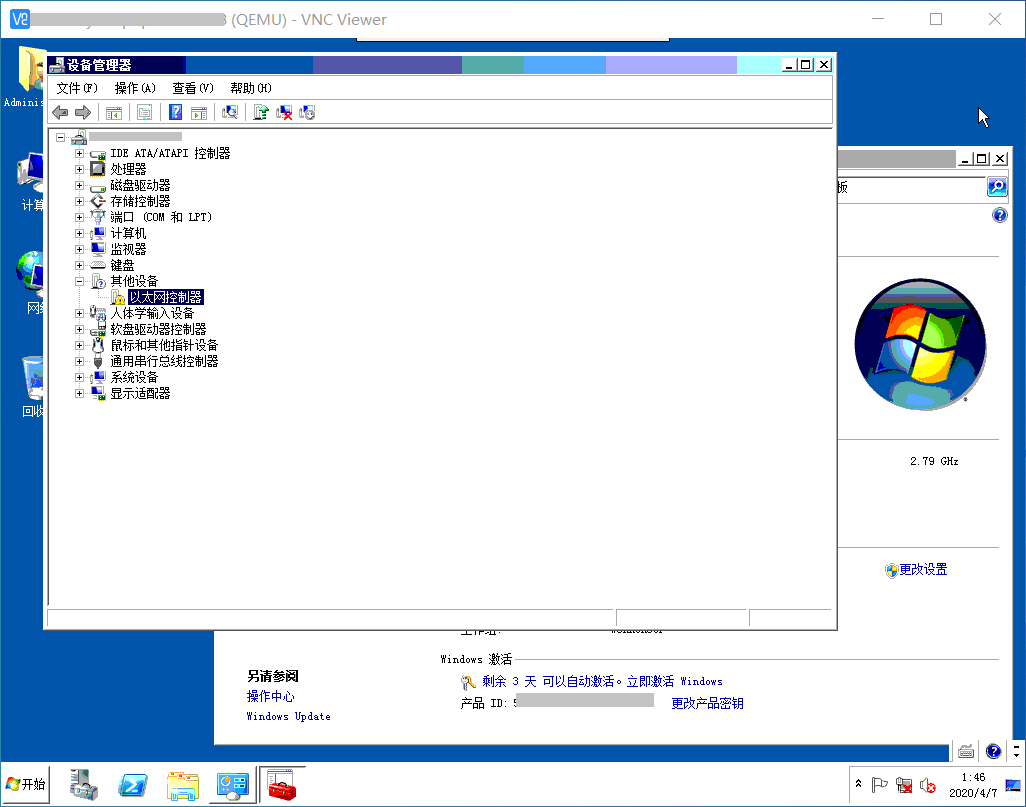The height and width of the screenshot is (807, 1026).
Task: Open PowerShell from the taskbar
Action: pos(134,786)
